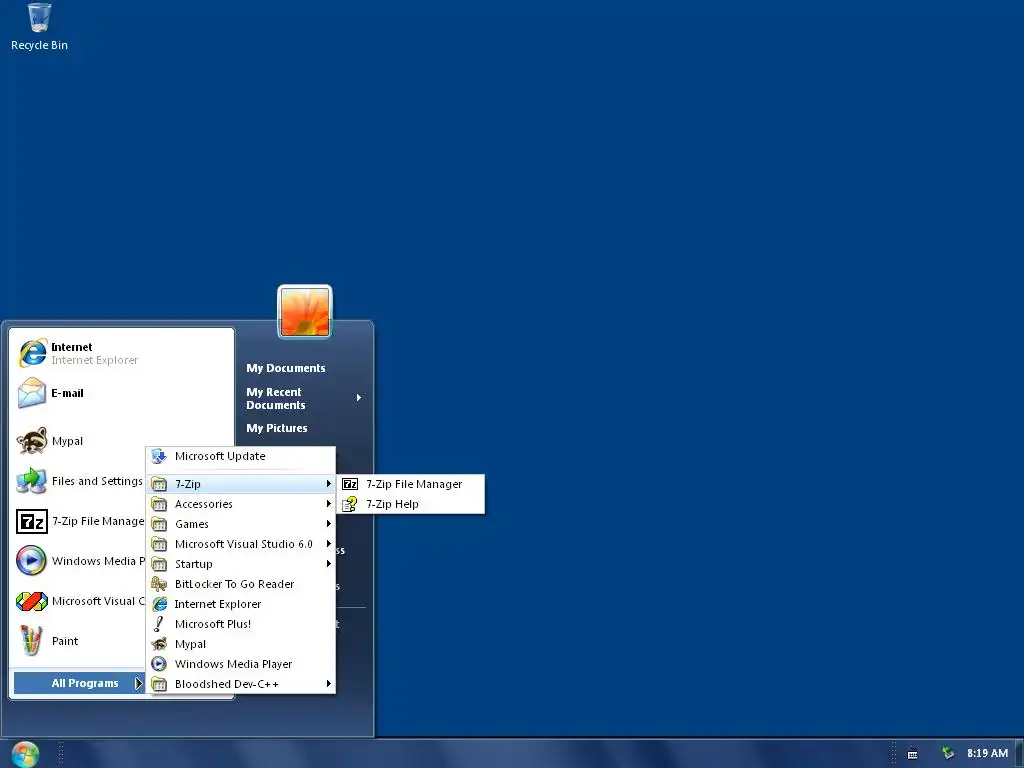Expand the Microsoft Visual Studio 6.0 arrow
The image size is (1024, 768).
[328, 544]
